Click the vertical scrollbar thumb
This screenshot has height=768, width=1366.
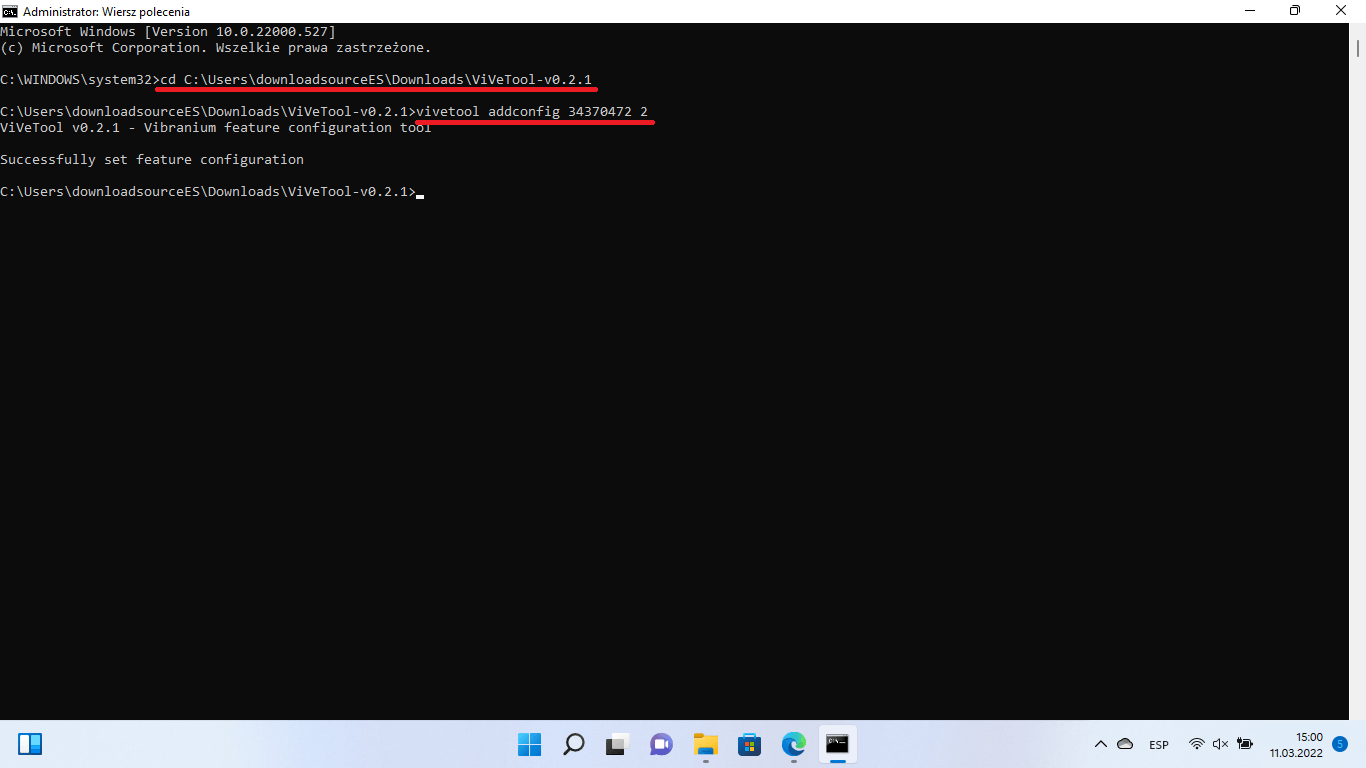pyautogui.click(x=1357, y=49)
